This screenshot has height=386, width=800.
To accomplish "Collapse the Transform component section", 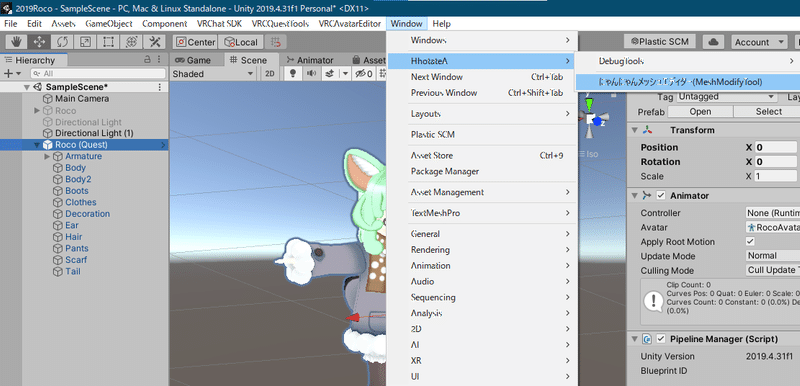I will click(635, 130).
